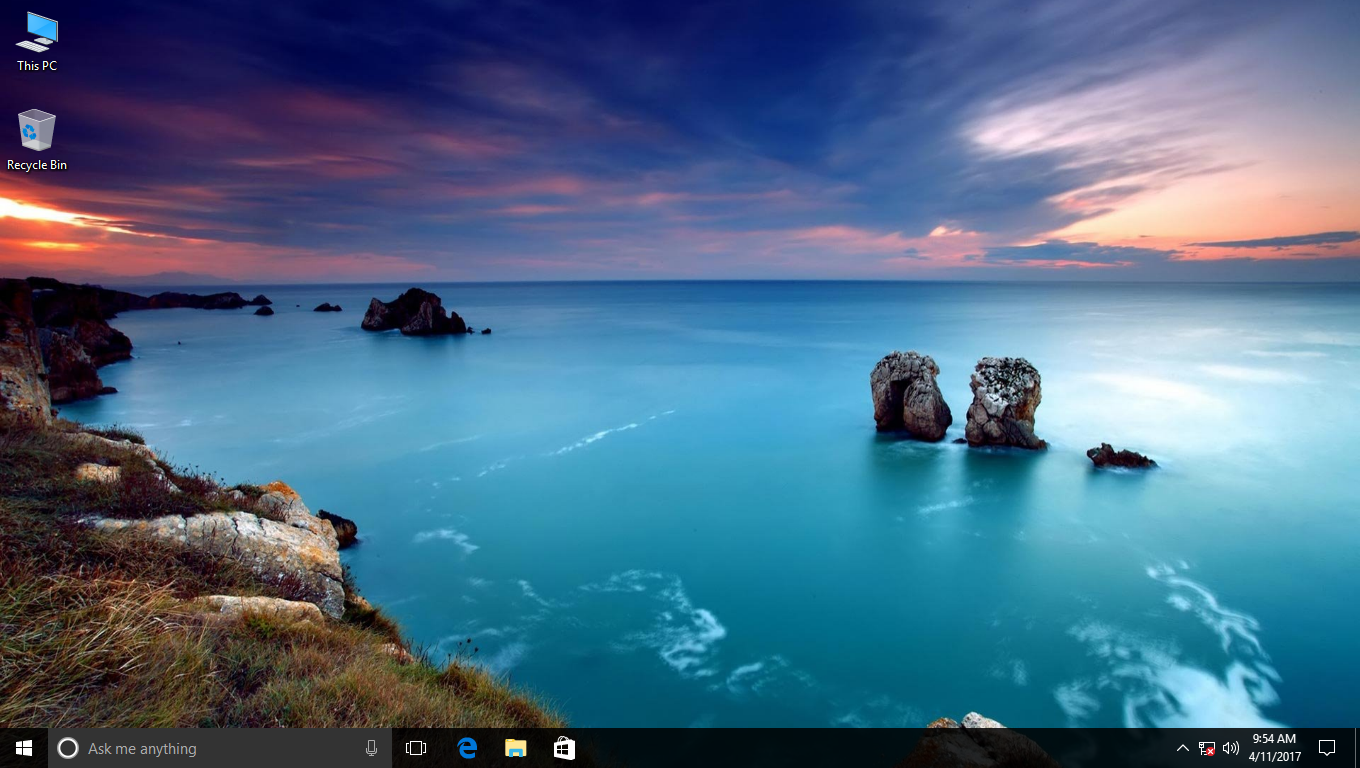Activate Cortana's microphone for voice search
This screenshot has width=1360, height=768.
371,748
